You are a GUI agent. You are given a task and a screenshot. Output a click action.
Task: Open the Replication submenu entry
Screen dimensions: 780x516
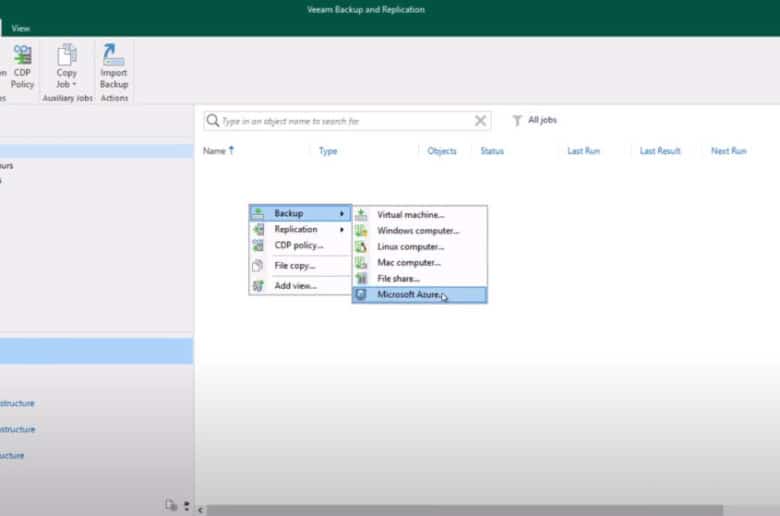[300, 229]
